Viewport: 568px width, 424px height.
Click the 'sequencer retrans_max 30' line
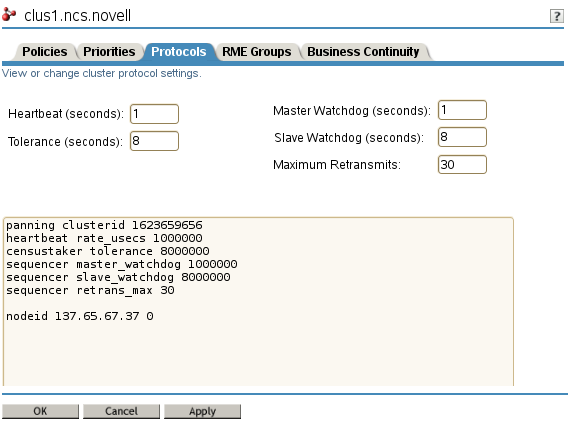90,290
